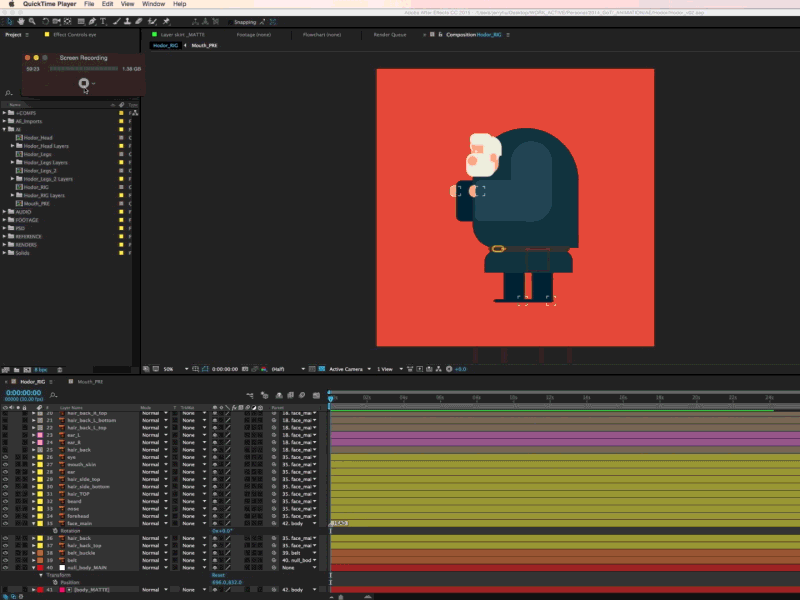Expand the AUDIO folder
The height and width of the screenshot is (600, 800).
5,212
